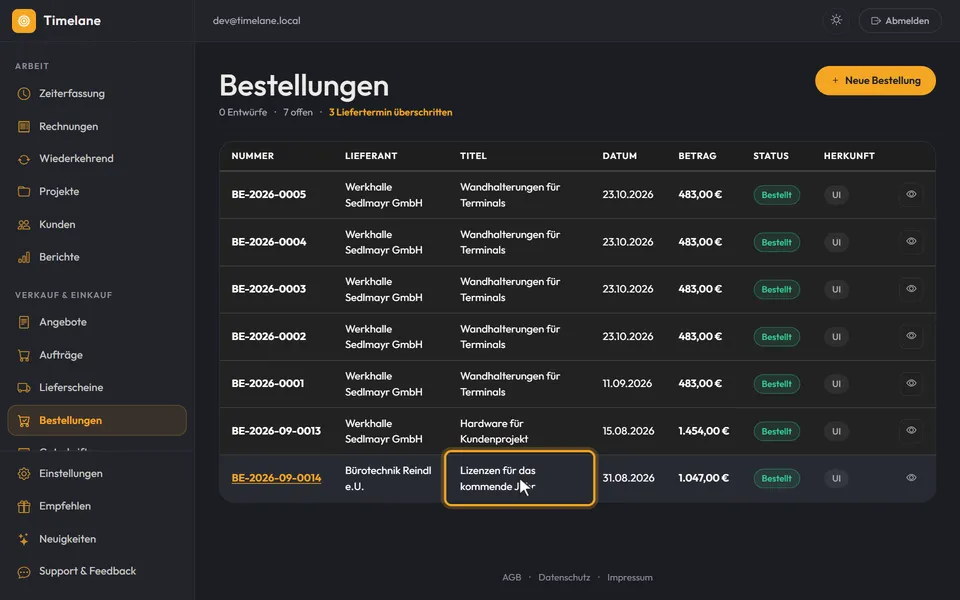The height and width of the screenshot is (600, 960).
Task: View order BE-2026-0004 via eye icon
Action: tap(911, 241)
